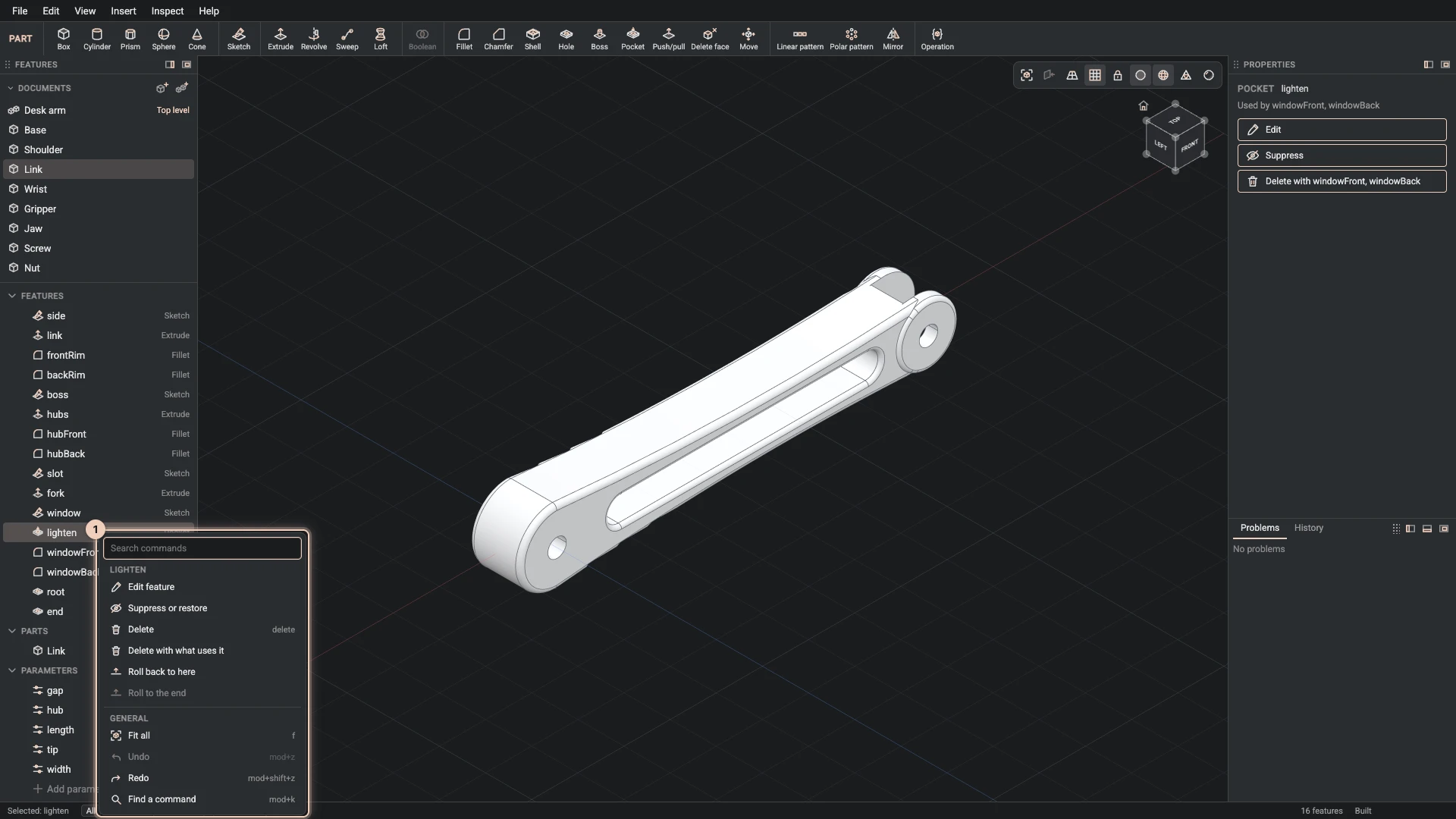Toggle shaded display mode circle icon
The width and height of the screenshot is (1456, 819).
coord(1141,75)
